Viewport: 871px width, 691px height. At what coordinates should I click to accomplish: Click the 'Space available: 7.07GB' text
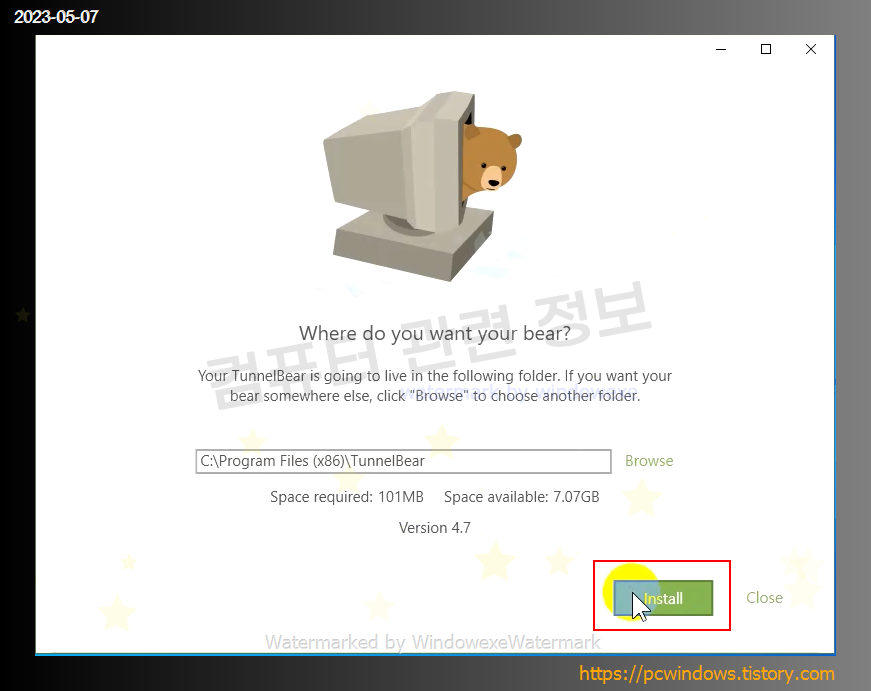point(522,497)
